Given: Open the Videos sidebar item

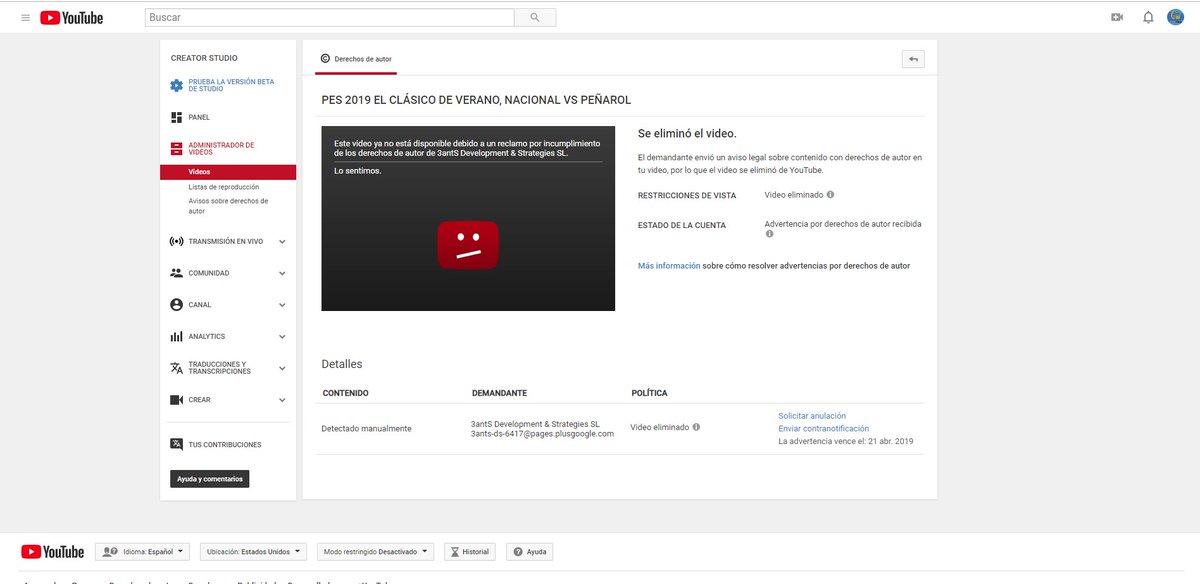Looking at the screenshot, I should [228, 173].
